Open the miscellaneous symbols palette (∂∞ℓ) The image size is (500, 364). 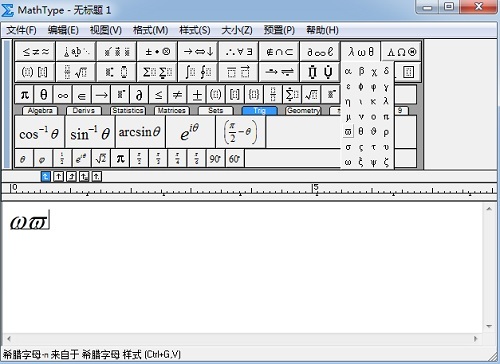(x=320, y=52)
